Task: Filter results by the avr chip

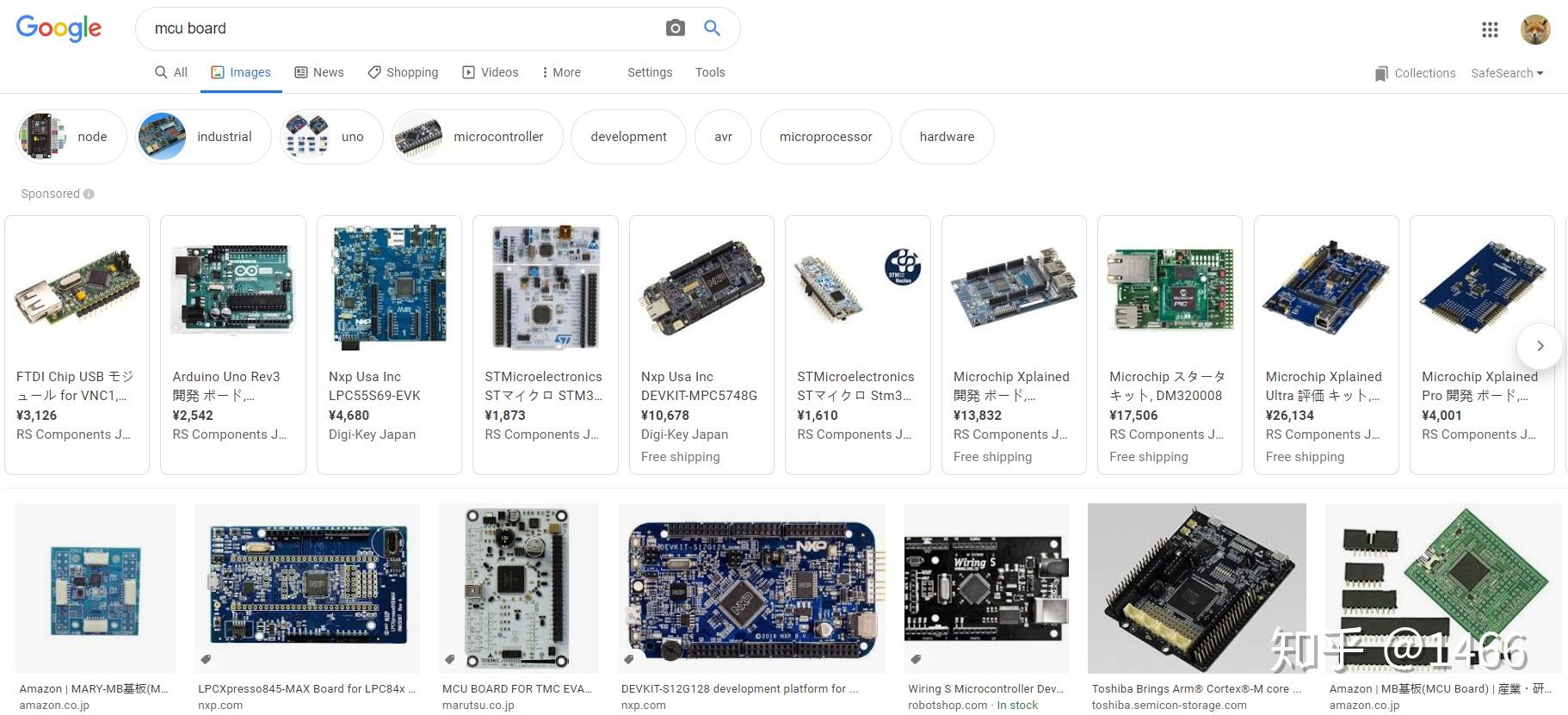Action: click(723, 137)
